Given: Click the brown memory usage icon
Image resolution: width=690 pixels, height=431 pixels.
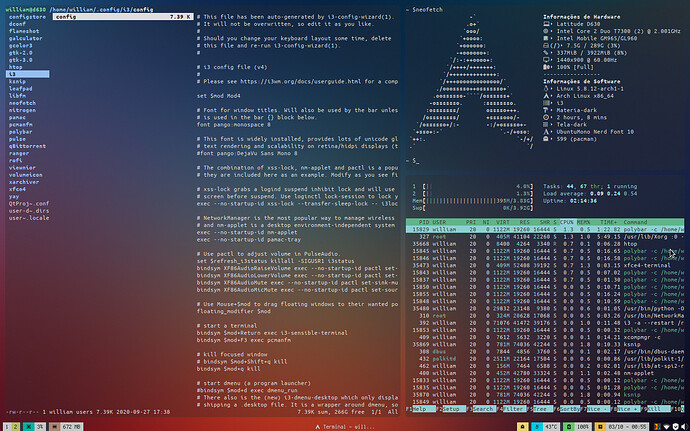Looking at the screenshot, I should click(x=55, y=427).
